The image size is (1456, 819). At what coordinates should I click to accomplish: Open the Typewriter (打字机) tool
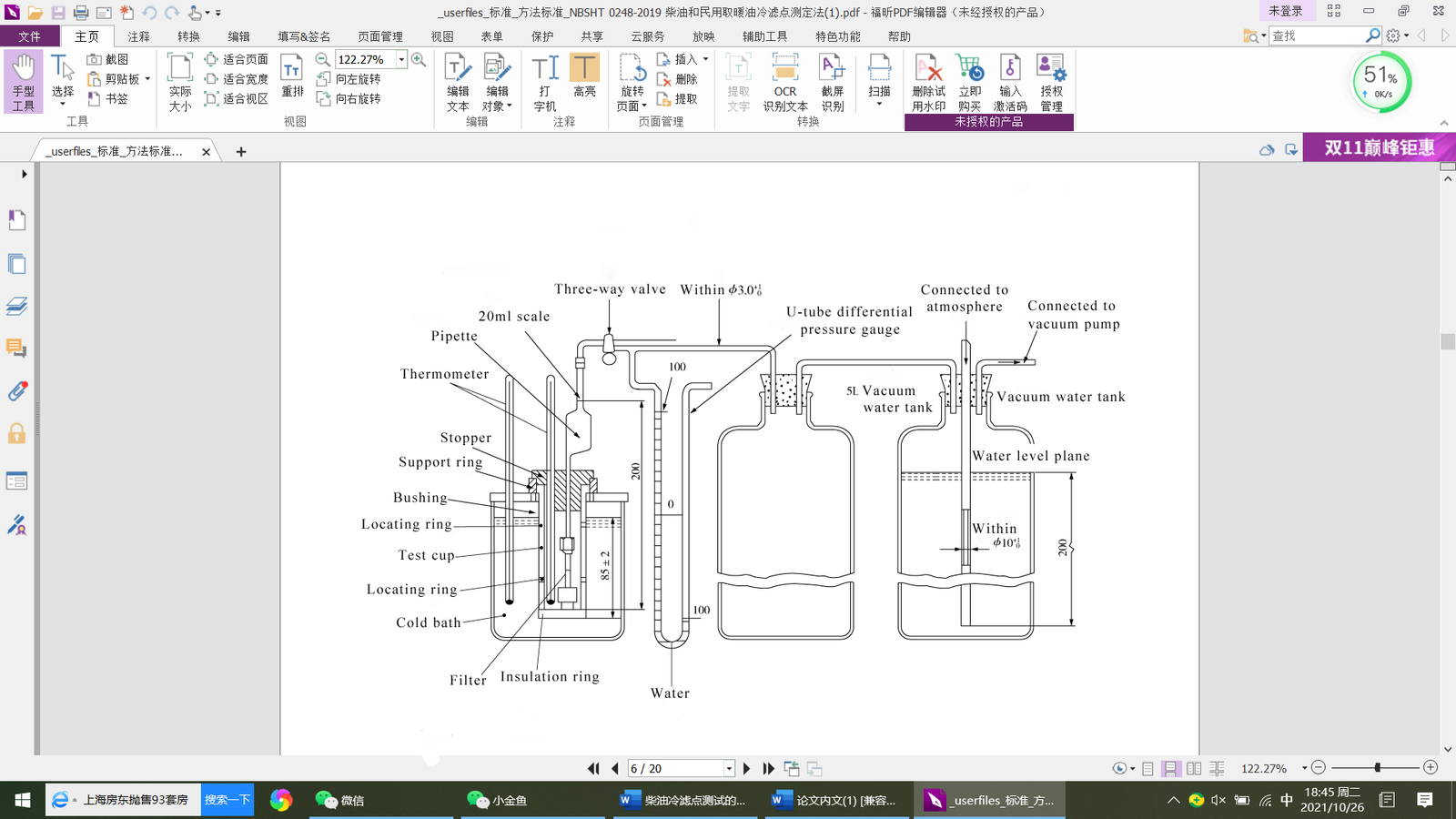pyautogui.click(x=543, y=80)
